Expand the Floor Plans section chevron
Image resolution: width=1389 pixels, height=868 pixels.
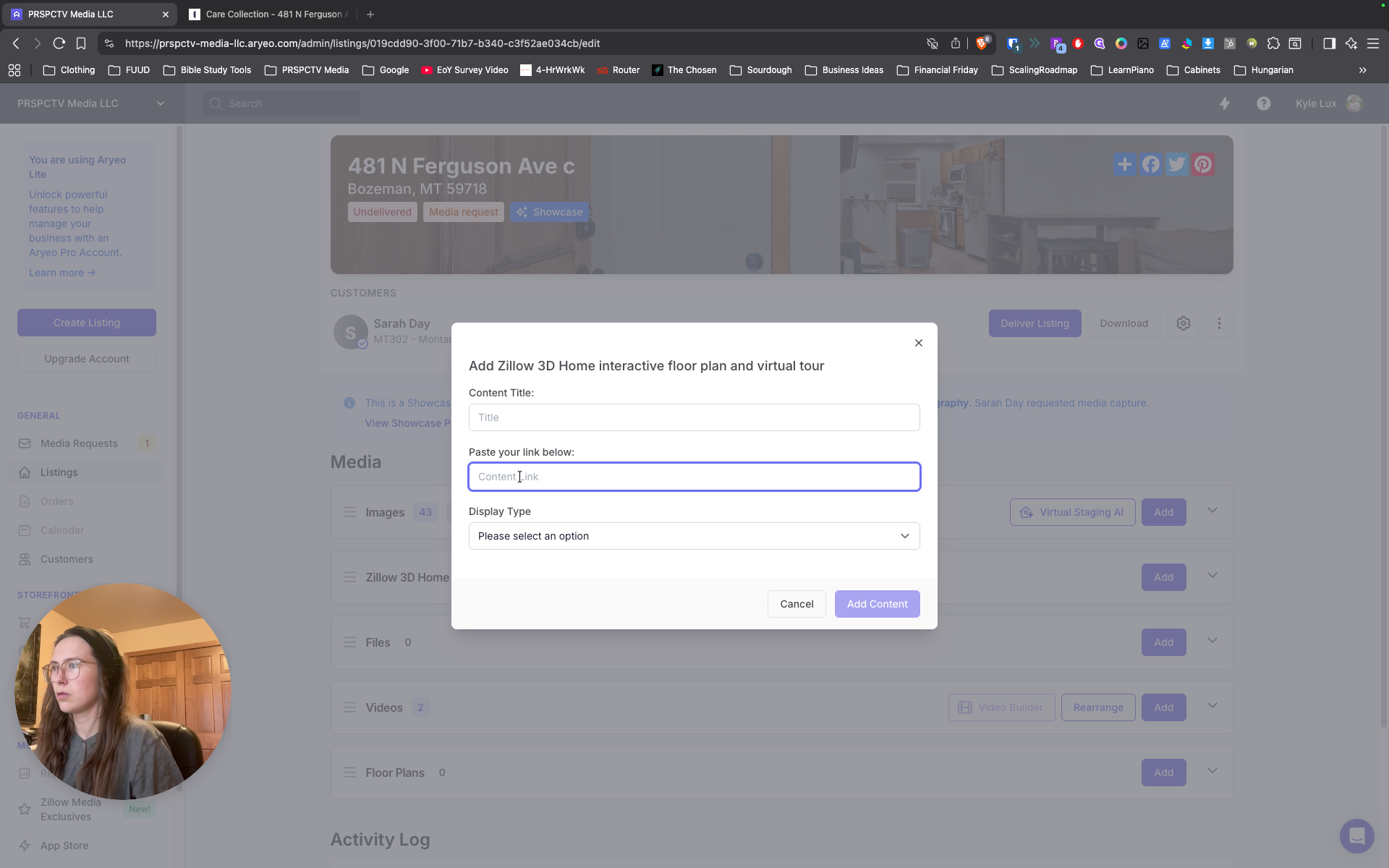1212,771
